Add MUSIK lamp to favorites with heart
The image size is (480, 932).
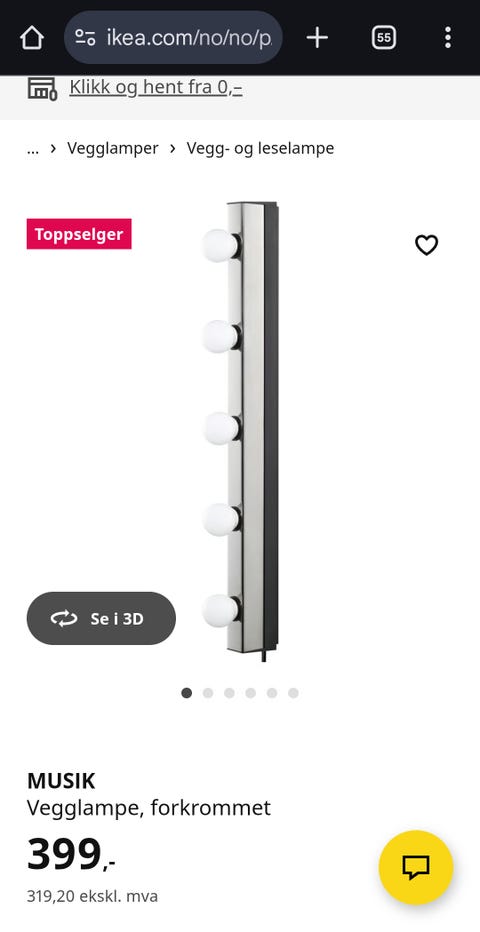(x=426, y=245)
